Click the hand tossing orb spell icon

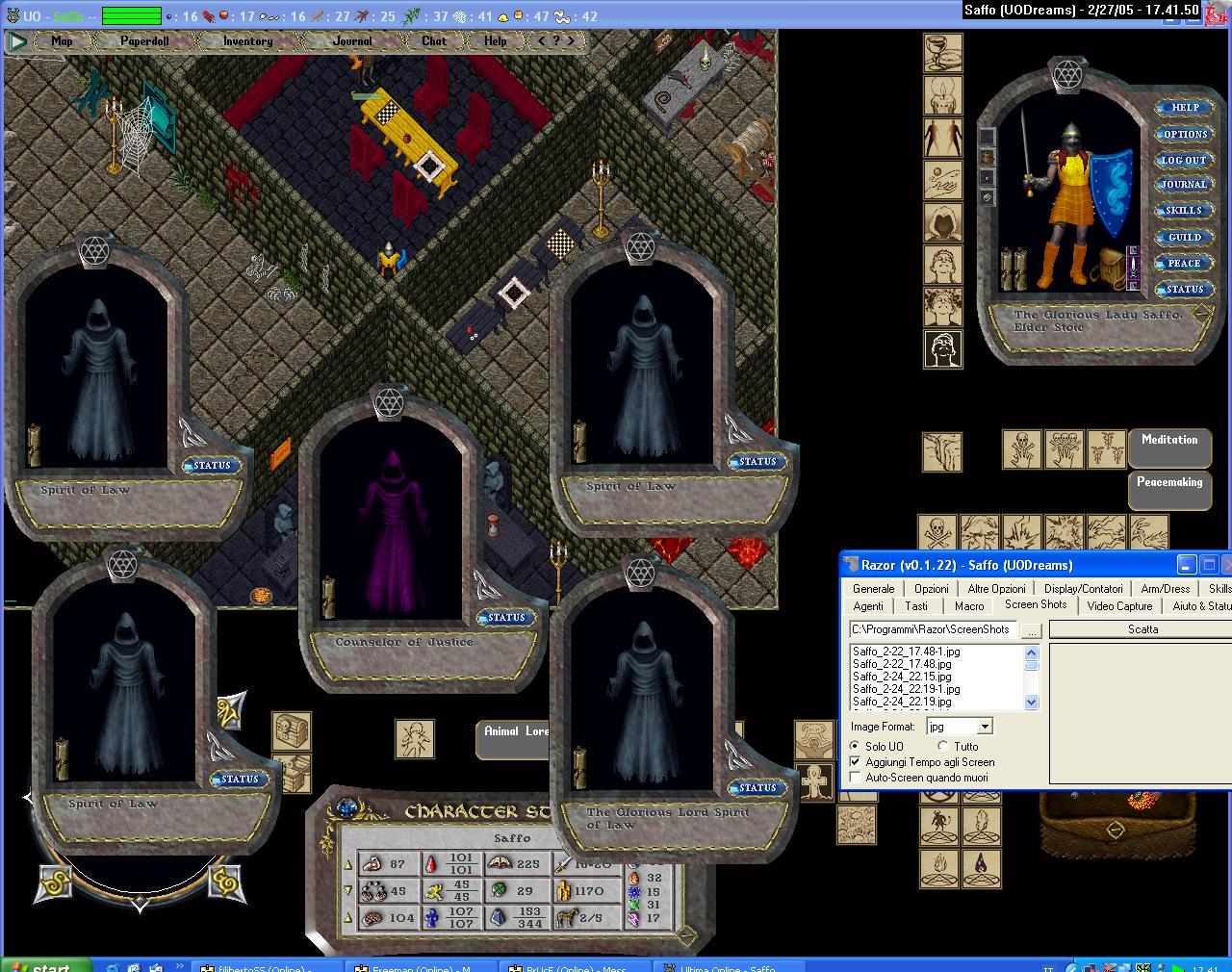click(943, 180)
